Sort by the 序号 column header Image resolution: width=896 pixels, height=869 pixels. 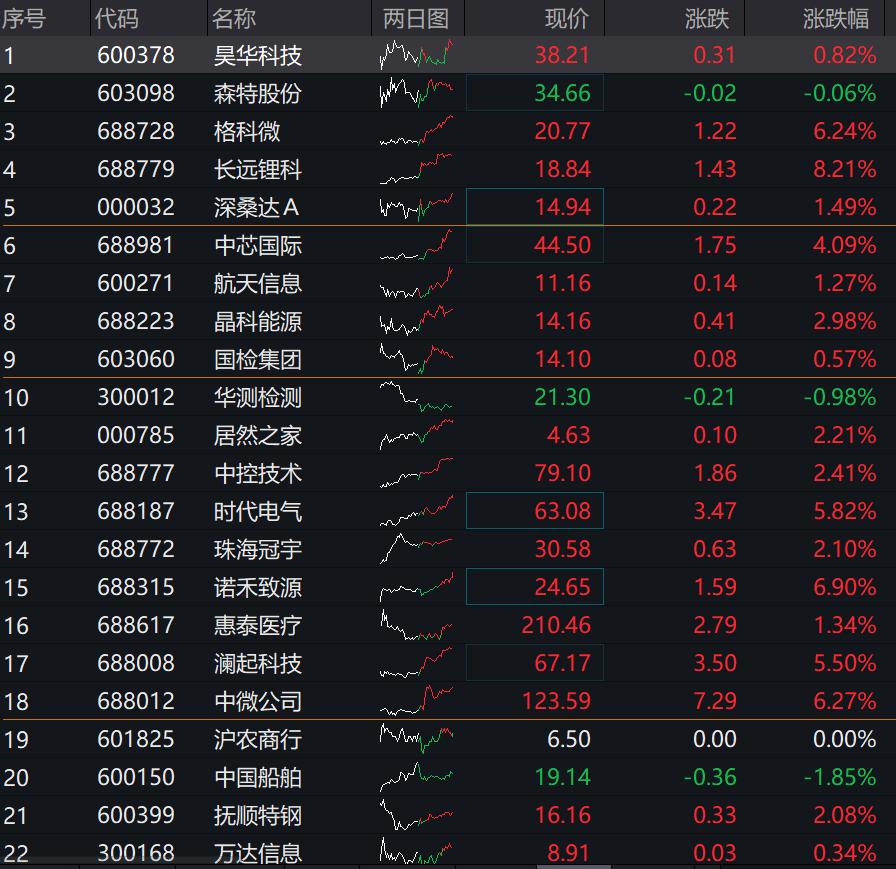click(x=23, y=19)
